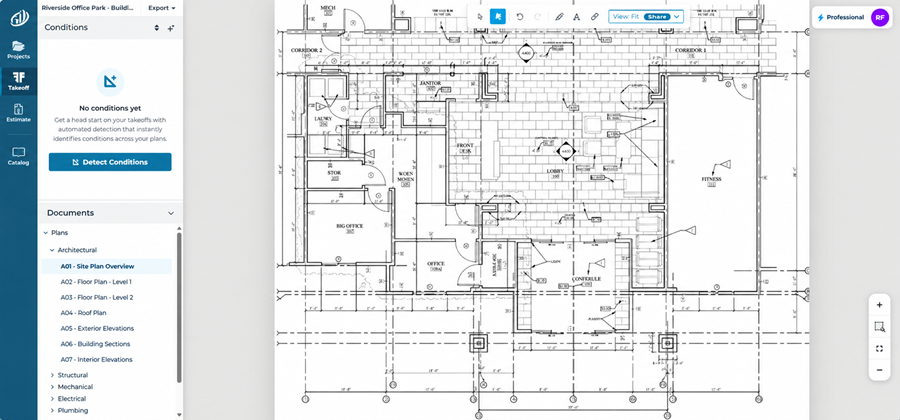Expand the Mechanical folder

click(x=52, y=387)
